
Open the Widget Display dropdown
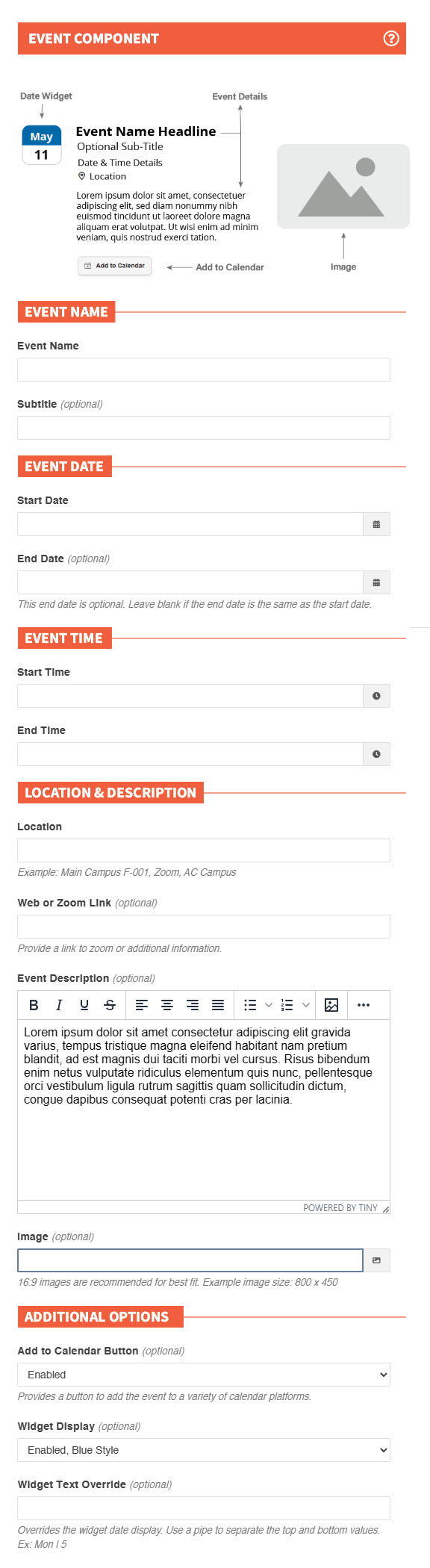pyautogui.click(x=204, y=1450)
